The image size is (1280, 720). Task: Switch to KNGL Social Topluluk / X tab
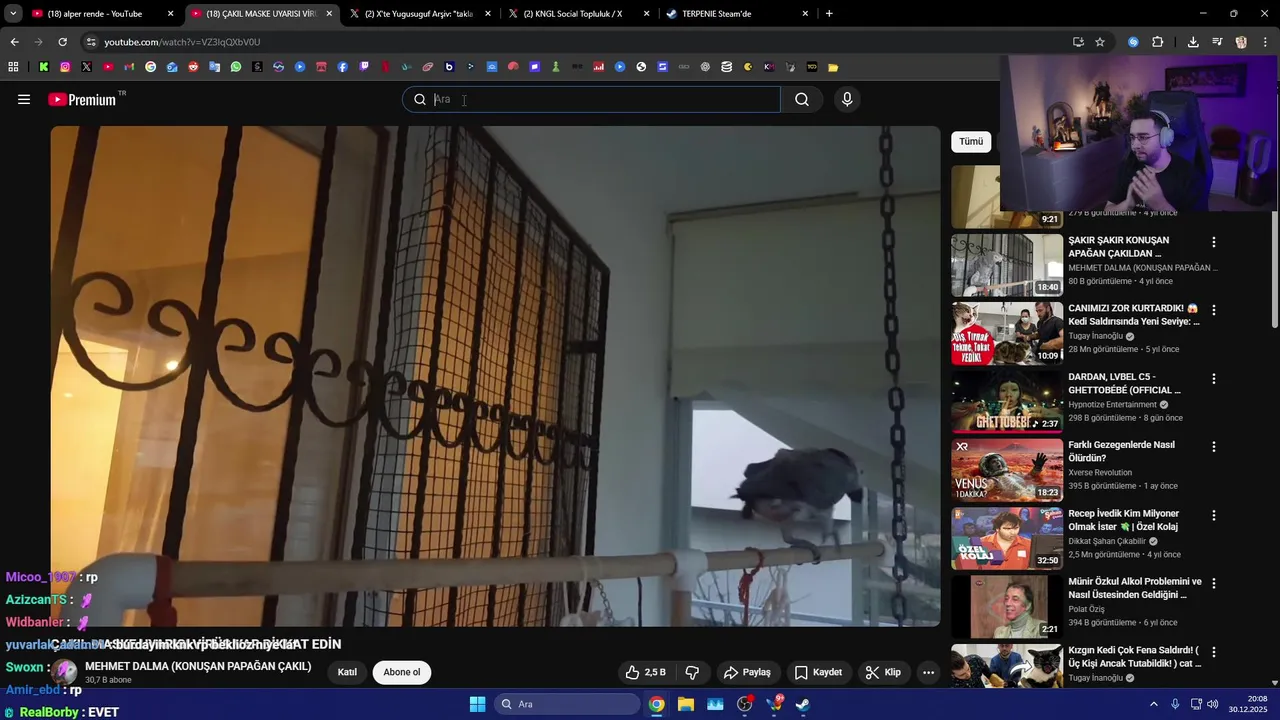578,14
